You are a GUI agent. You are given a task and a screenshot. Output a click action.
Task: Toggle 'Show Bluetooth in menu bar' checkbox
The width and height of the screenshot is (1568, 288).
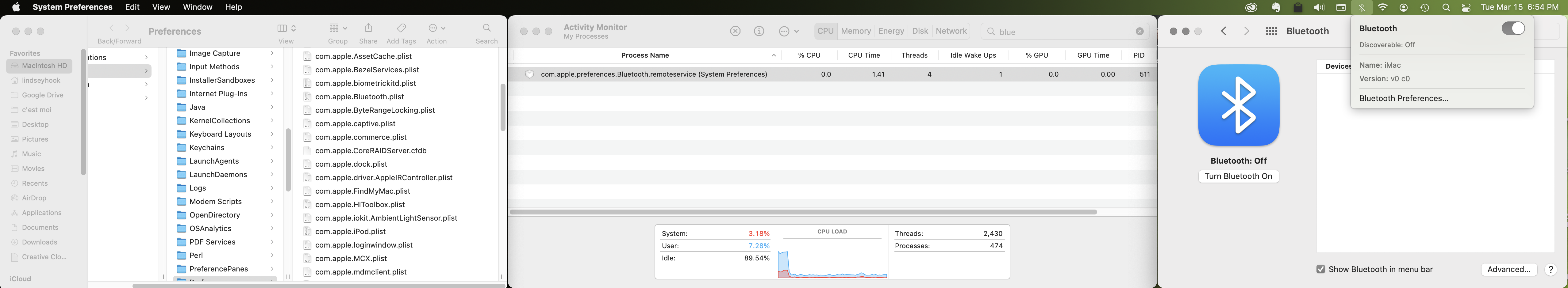[1320, 269]
